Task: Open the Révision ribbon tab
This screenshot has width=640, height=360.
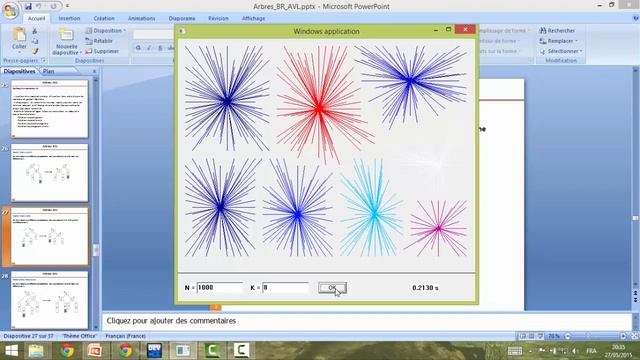Action: pyautogui.click(x=218, y=18)
